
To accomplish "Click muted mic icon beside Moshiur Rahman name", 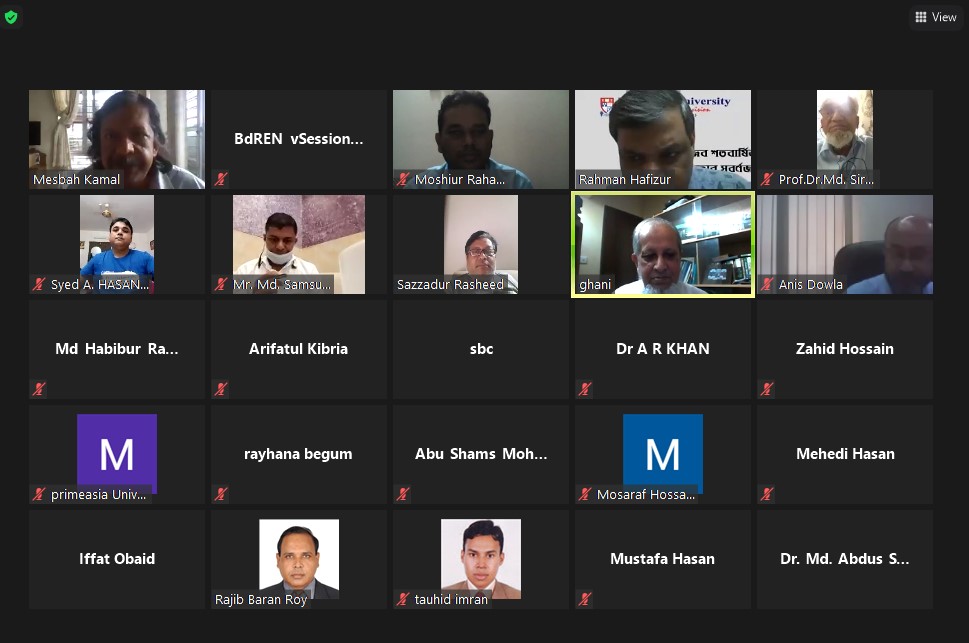I will [x=403, y=179].
